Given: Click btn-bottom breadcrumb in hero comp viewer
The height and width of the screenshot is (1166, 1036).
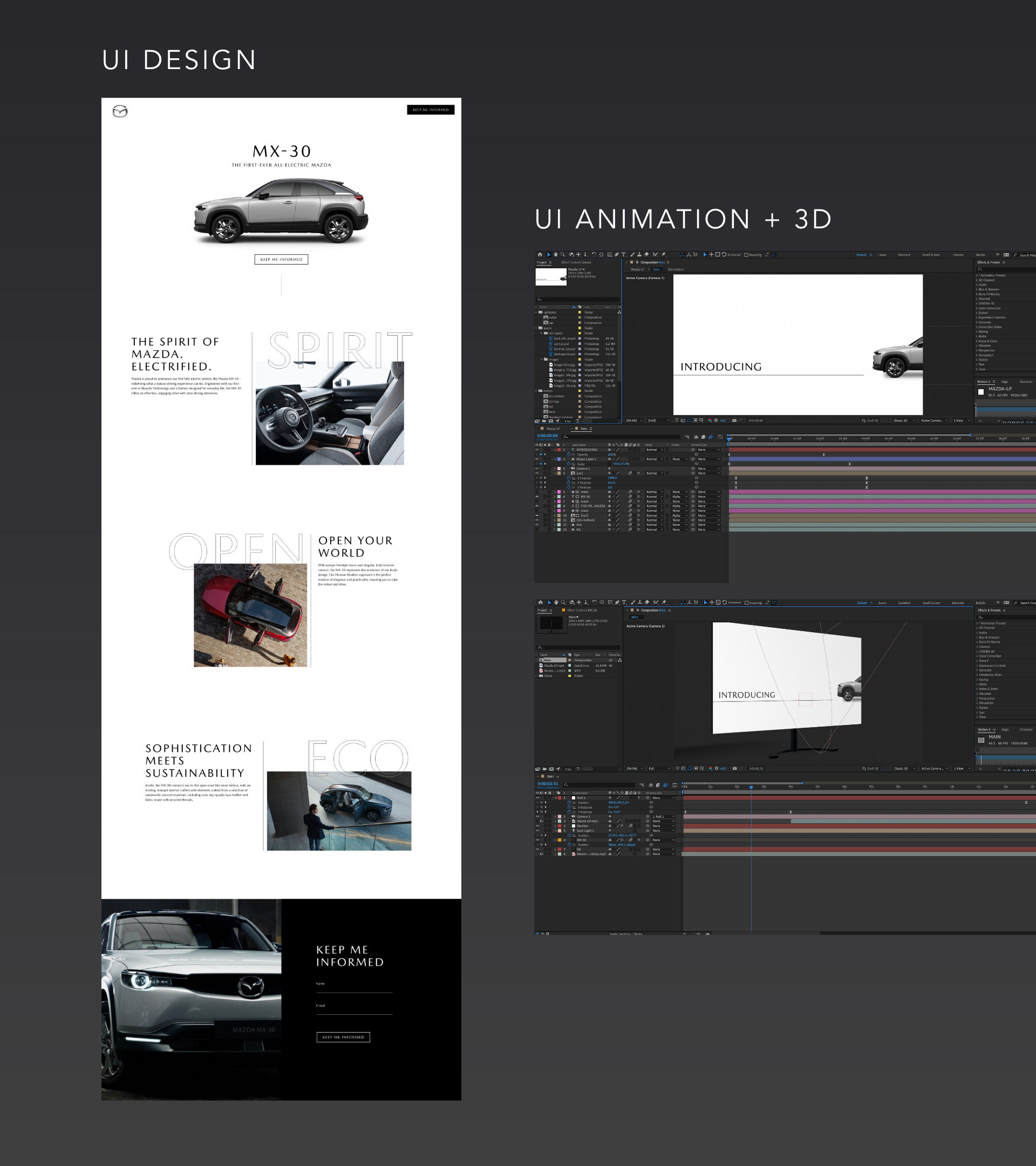Looking at the screenshot, I should (x=676, y=269).
